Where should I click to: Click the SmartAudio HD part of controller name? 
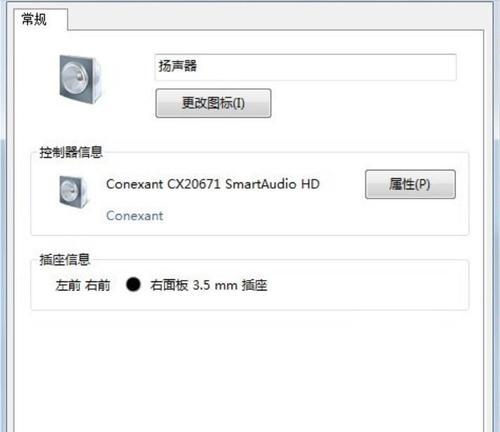point(272,184)
